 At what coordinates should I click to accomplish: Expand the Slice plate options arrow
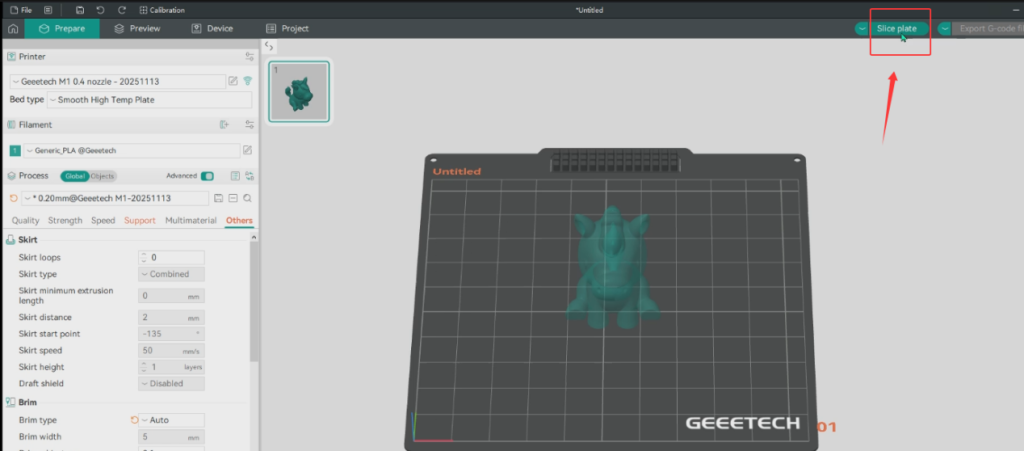tap(861, 29)
